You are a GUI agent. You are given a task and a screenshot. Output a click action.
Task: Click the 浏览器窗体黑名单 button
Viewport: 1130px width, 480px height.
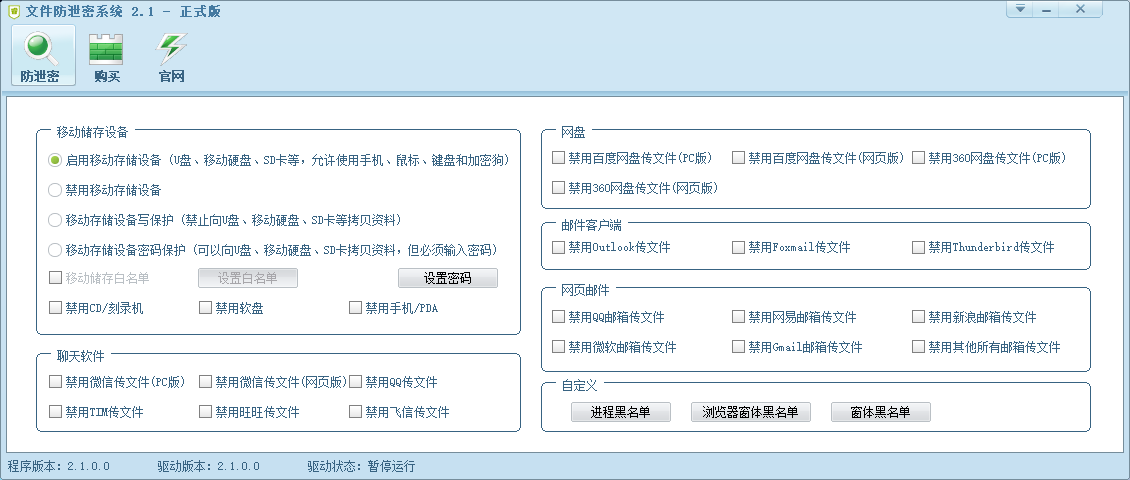click(x=750, y=412)
